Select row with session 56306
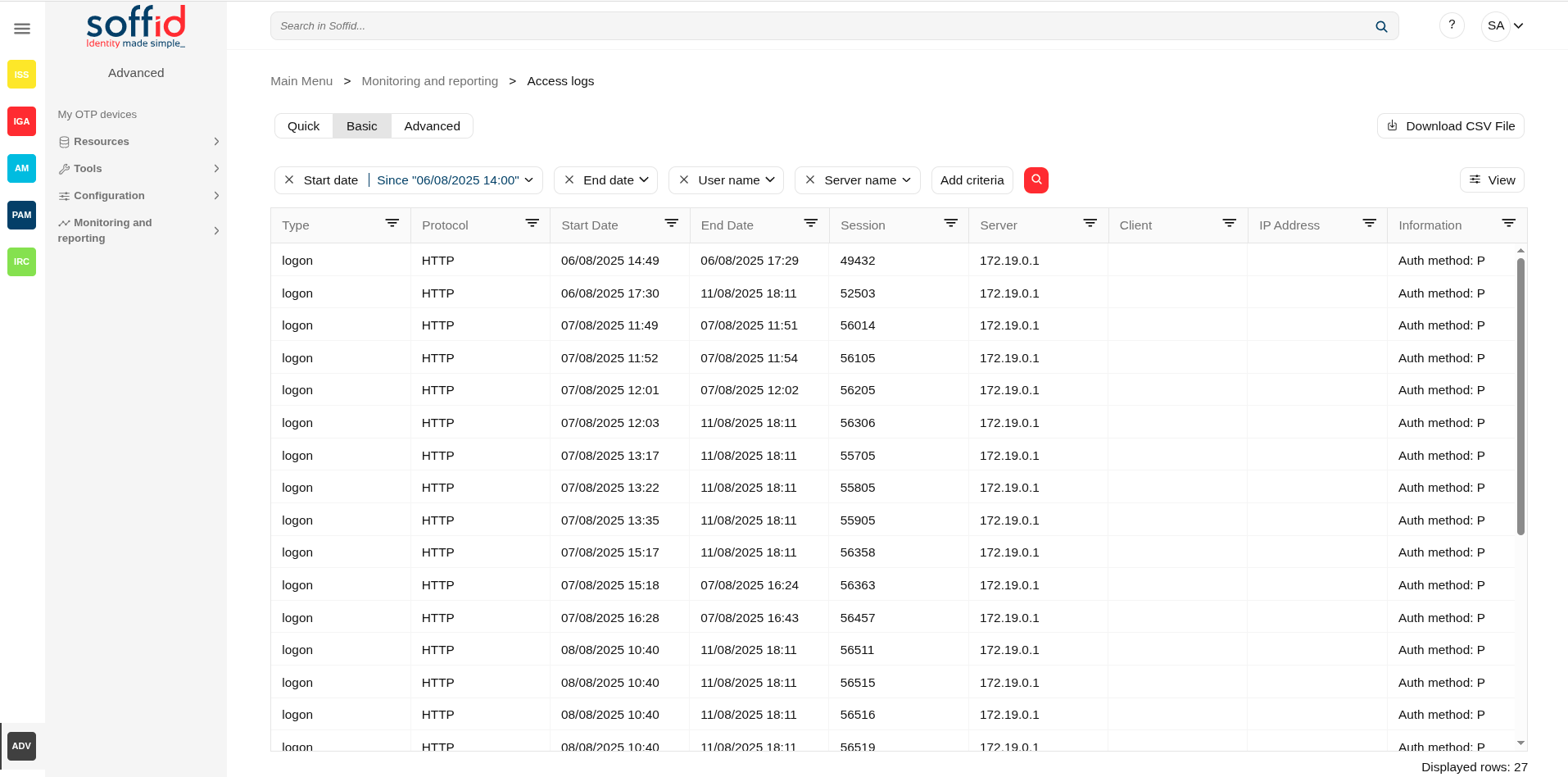The width and height of the screenshot is (1568, 777). pyautogui.click(x=892, y=423)
